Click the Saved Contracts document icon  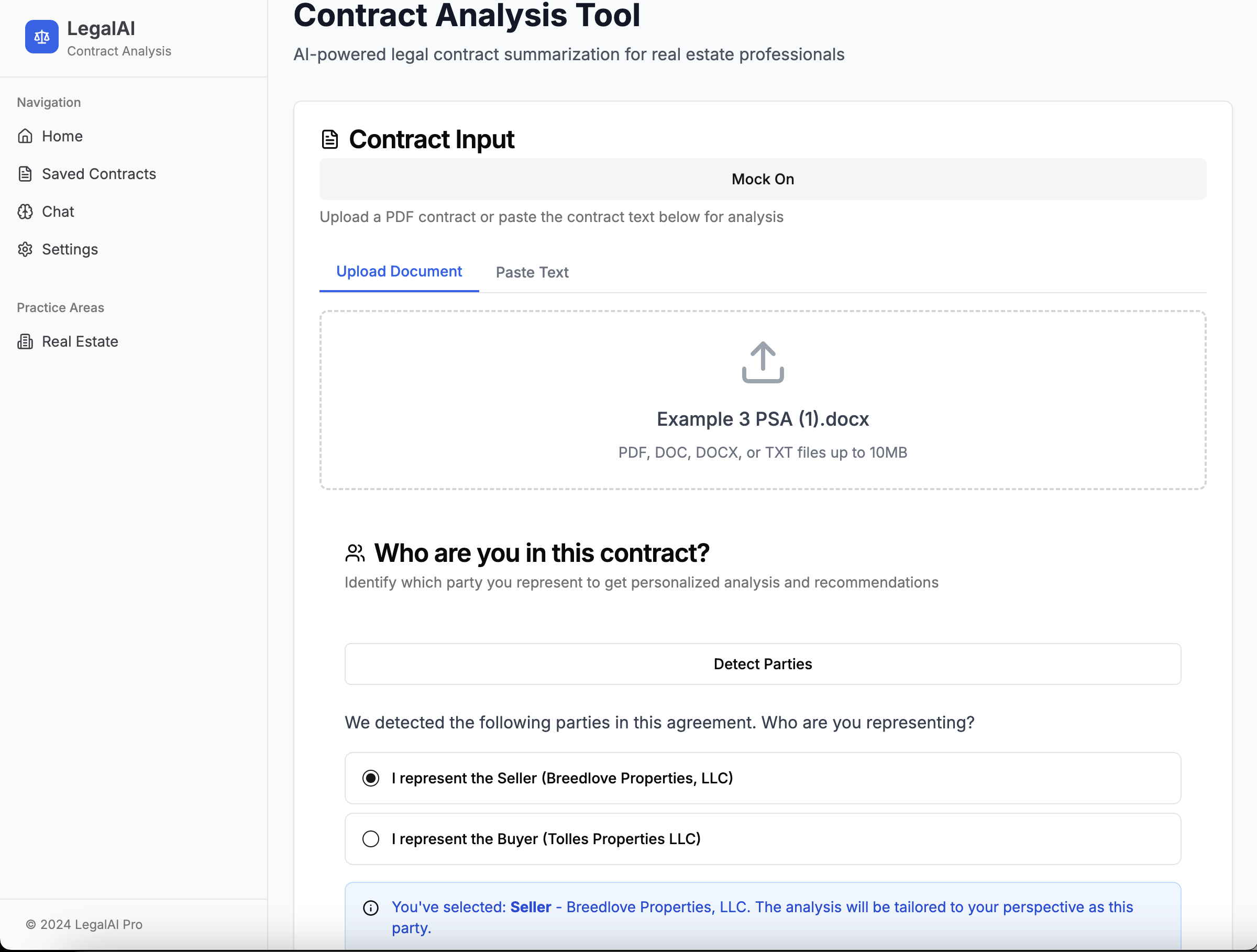click(x=26, y=174)
